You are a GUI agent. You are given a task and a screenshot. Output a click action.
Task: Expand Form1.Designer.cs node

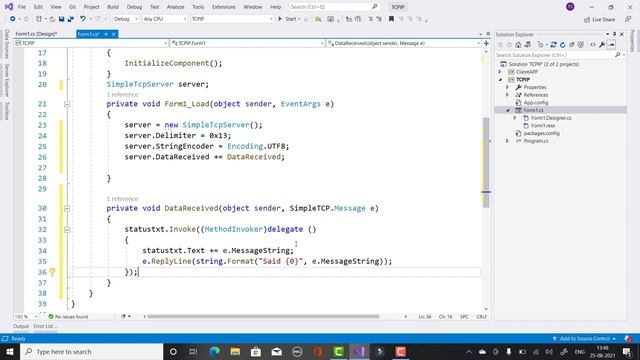tap(515, 118)
